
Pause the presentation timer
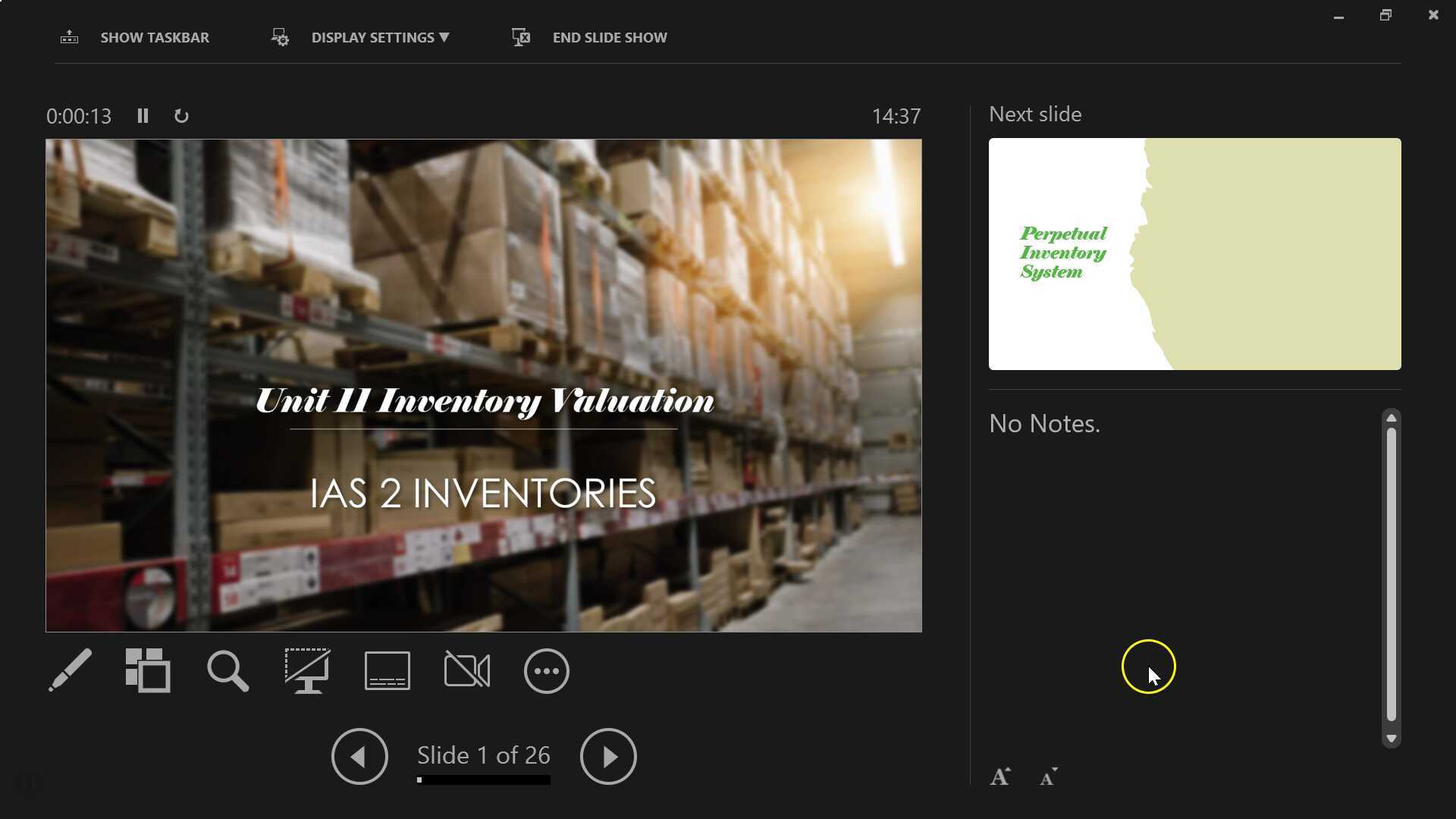(143, 116)
